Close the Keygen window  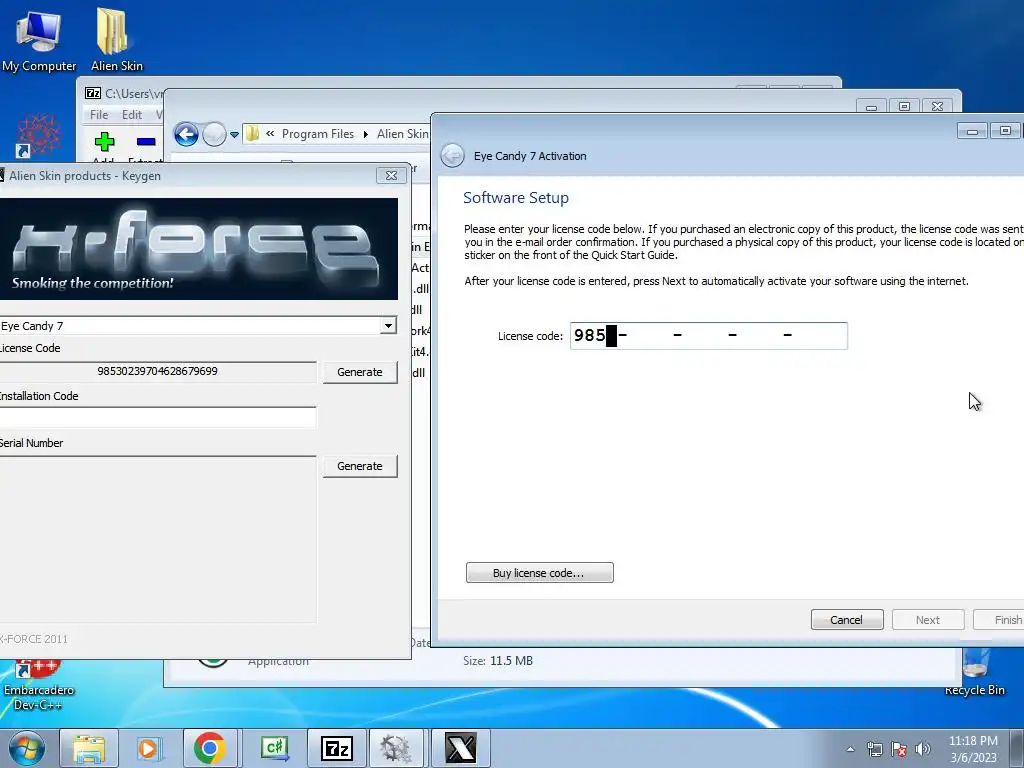391,176
